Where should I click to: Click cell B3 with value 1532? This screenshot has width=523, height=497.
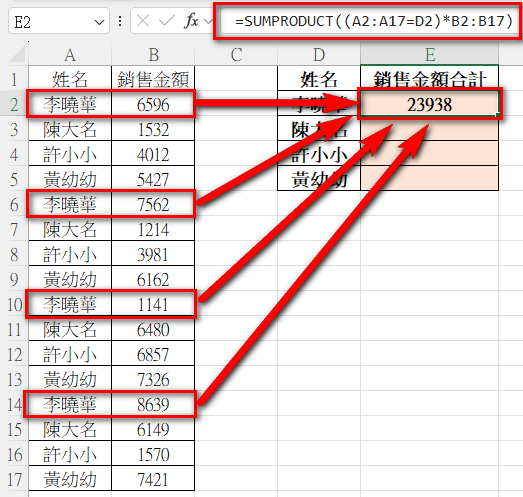coord(153,129)
